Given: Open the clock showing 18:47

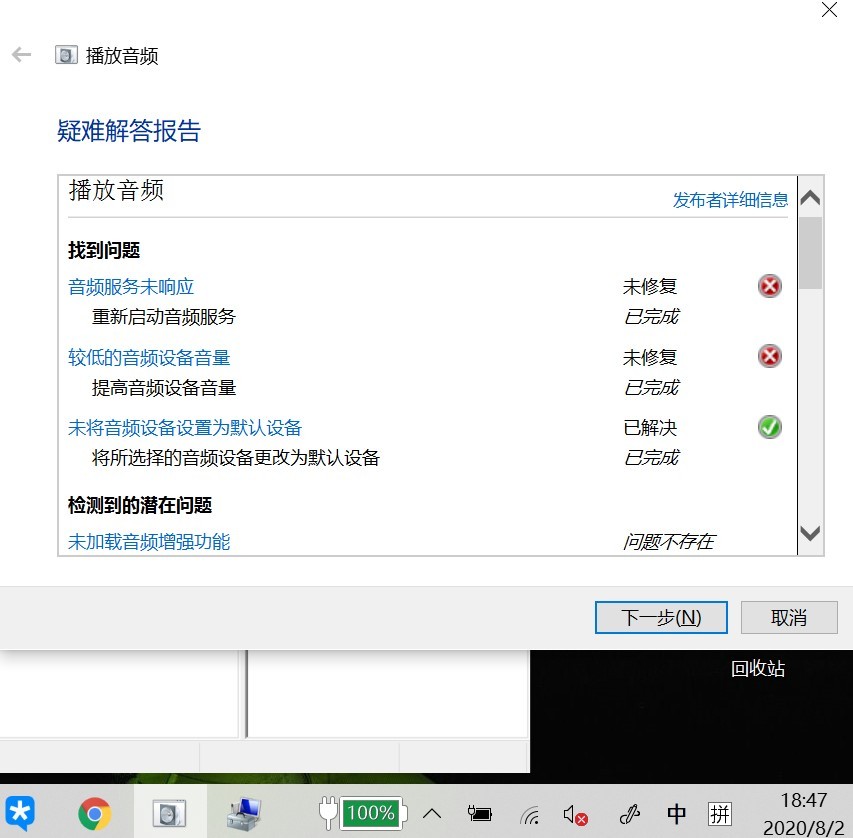Looking at the screenshot, I should pyautogui.click(x=803, y=800).
